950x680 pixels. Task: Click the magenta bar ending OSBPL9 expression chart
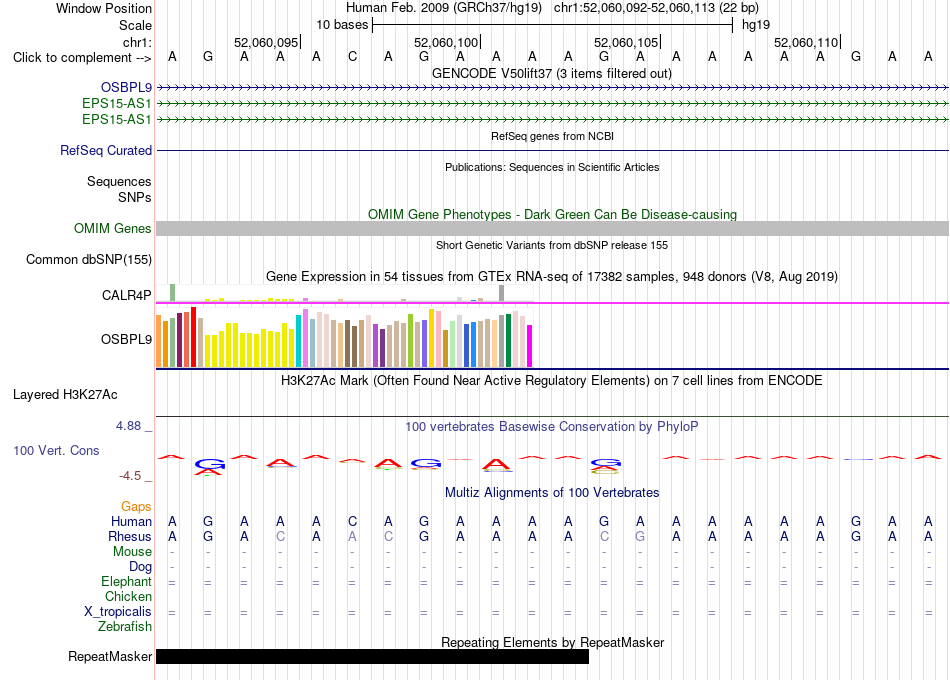[x=530, y=346]
